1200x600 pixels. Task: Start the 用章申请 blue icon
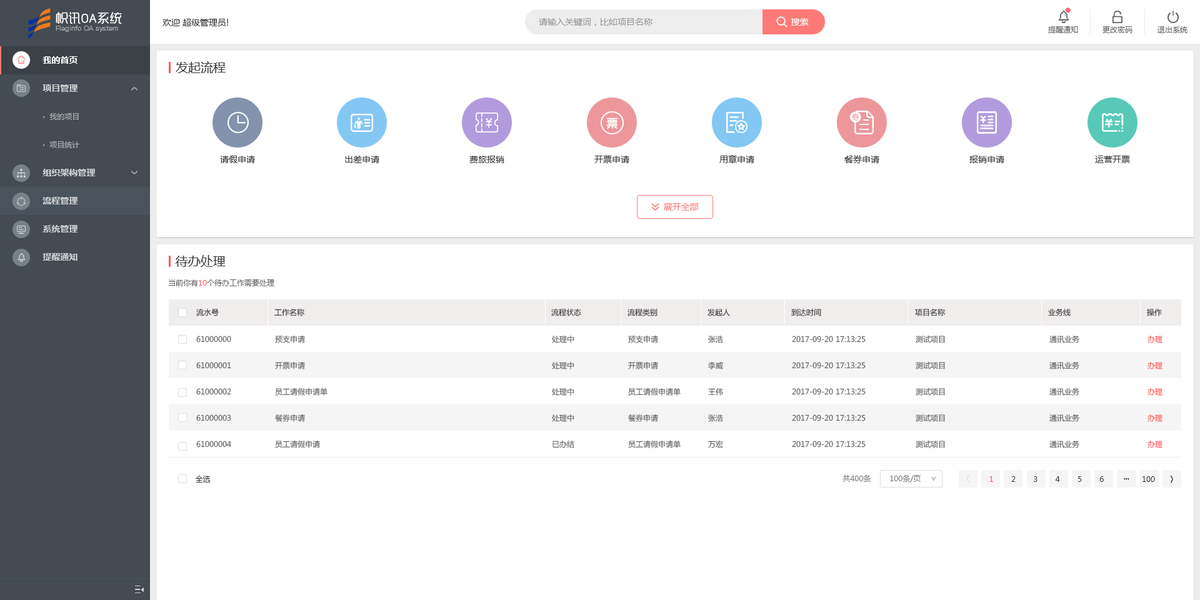point(737,122)
